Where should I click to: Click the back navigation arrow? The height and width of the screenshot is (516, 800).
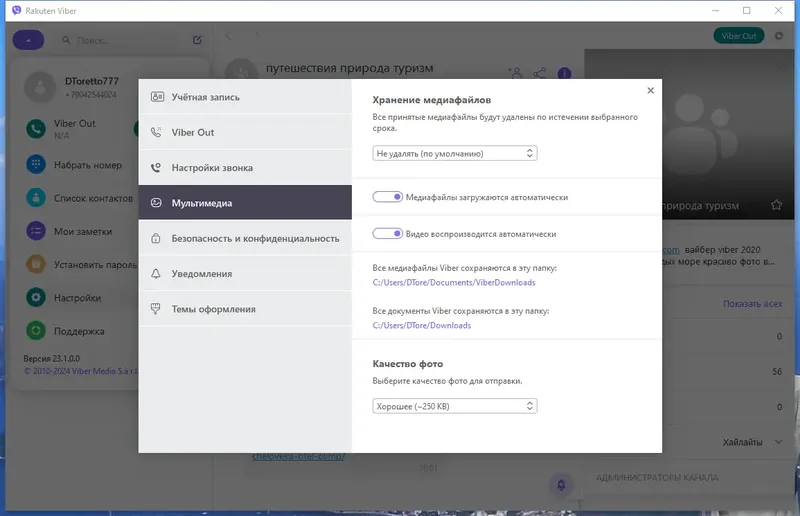(228, 35)
